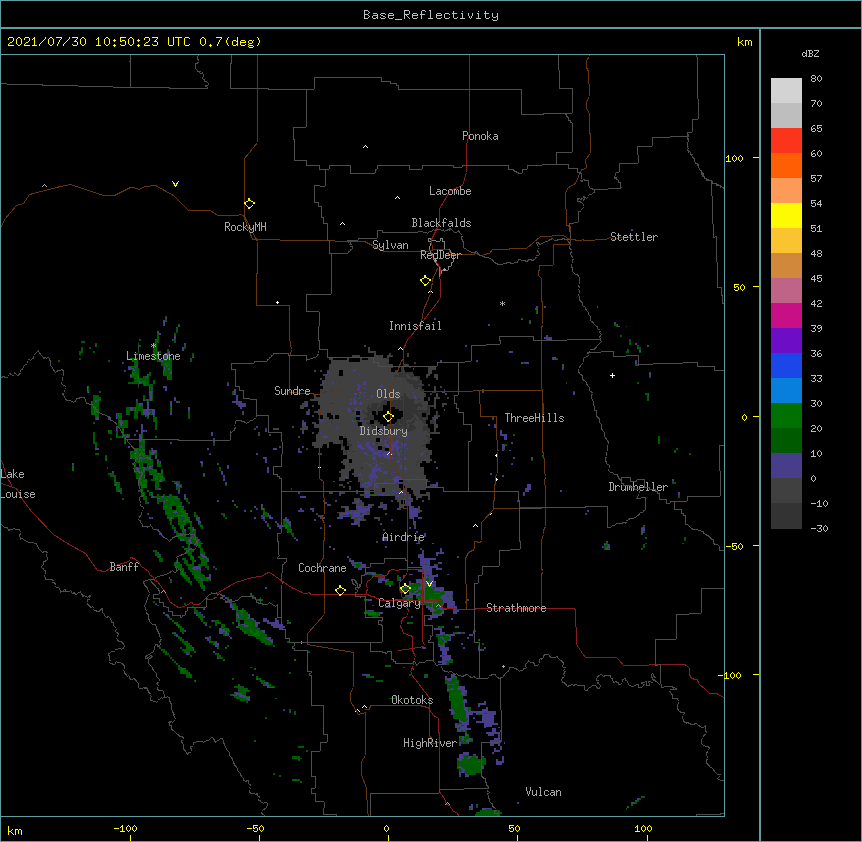The height and width of the screenshot is (842, 862).
Task: Click the Airdrie label
Action: click(x=404, y=537)
